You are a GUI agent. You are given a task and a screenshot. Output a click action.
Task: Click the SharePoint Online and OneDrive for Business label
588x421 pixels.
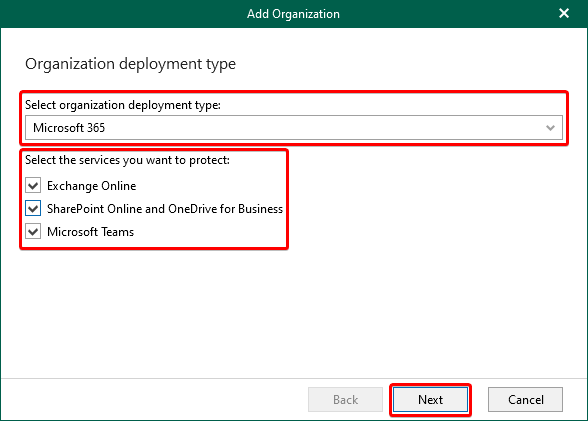165,209
